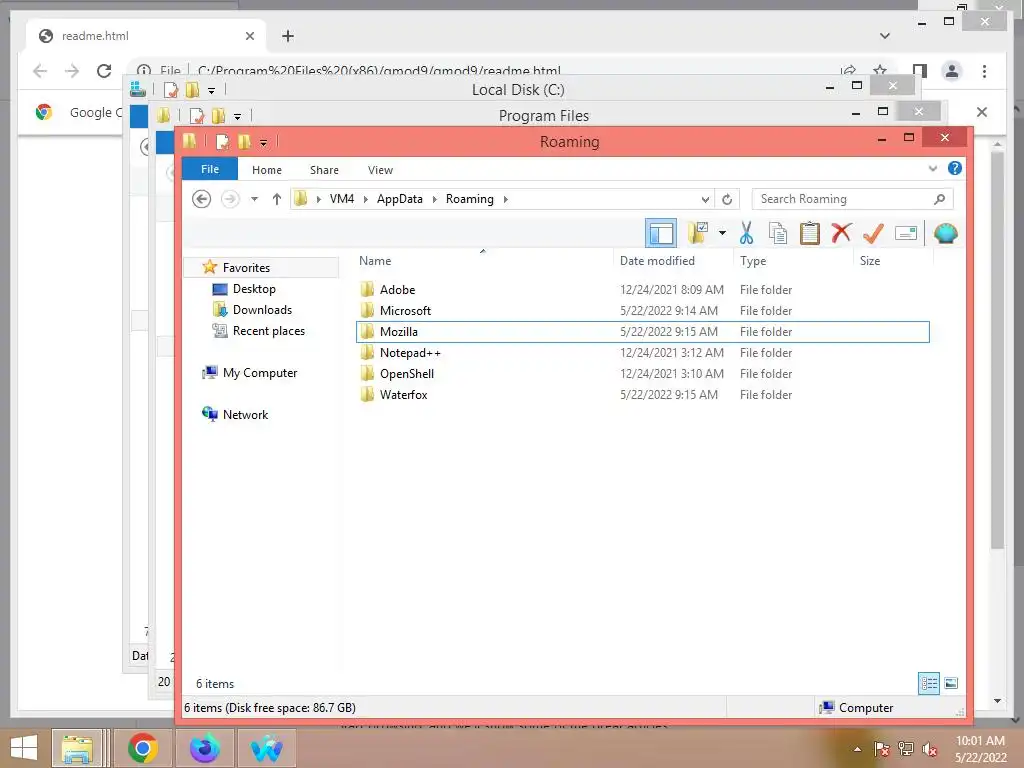This screenshot has height=768, width=1024.
Task: Switch to details view icon
Action: point(929,684)
